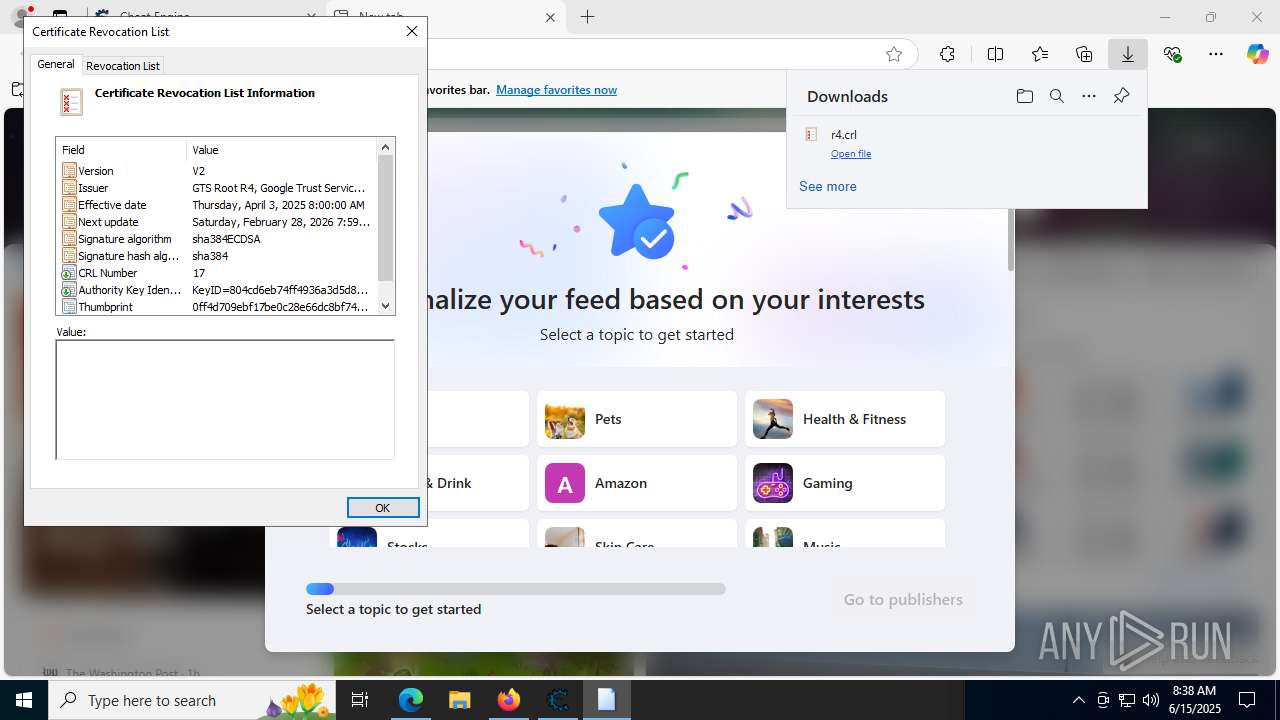Toggle Split screen icon in Edge toolbar
The image size is (1280, 720).
(995, 54)
